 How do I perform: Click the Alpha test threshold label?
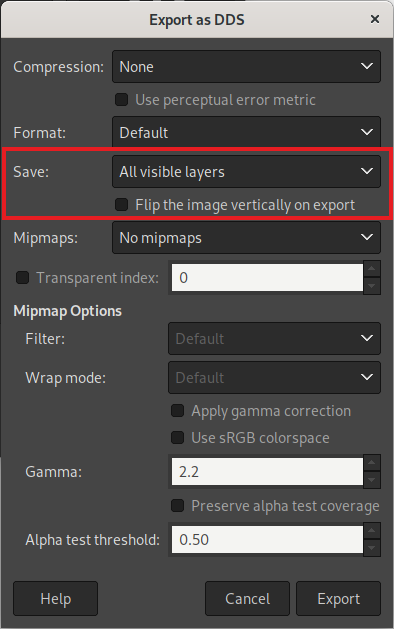[93, 540]
